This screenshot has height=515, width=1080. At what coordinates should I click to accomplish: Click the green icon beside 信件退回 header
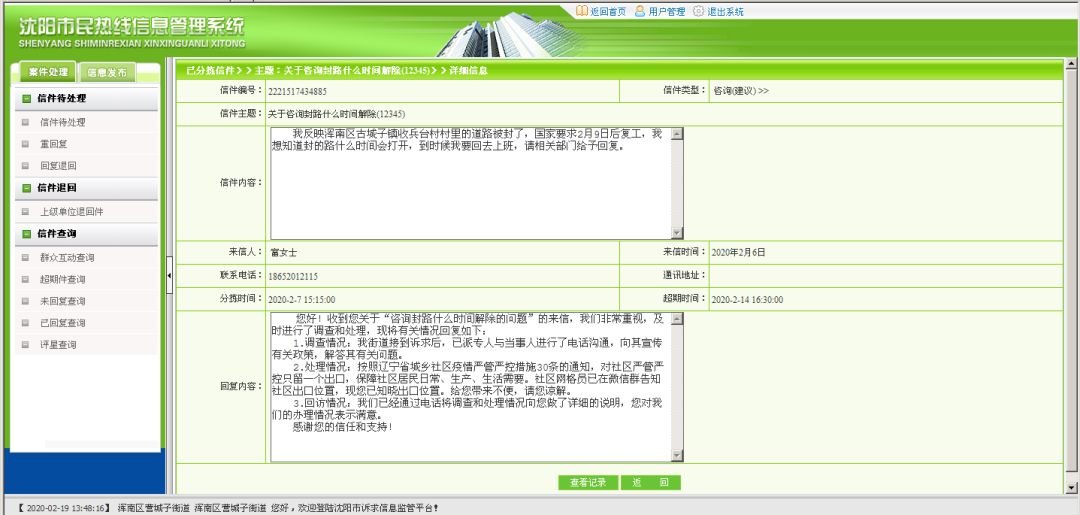pos(26,188)
